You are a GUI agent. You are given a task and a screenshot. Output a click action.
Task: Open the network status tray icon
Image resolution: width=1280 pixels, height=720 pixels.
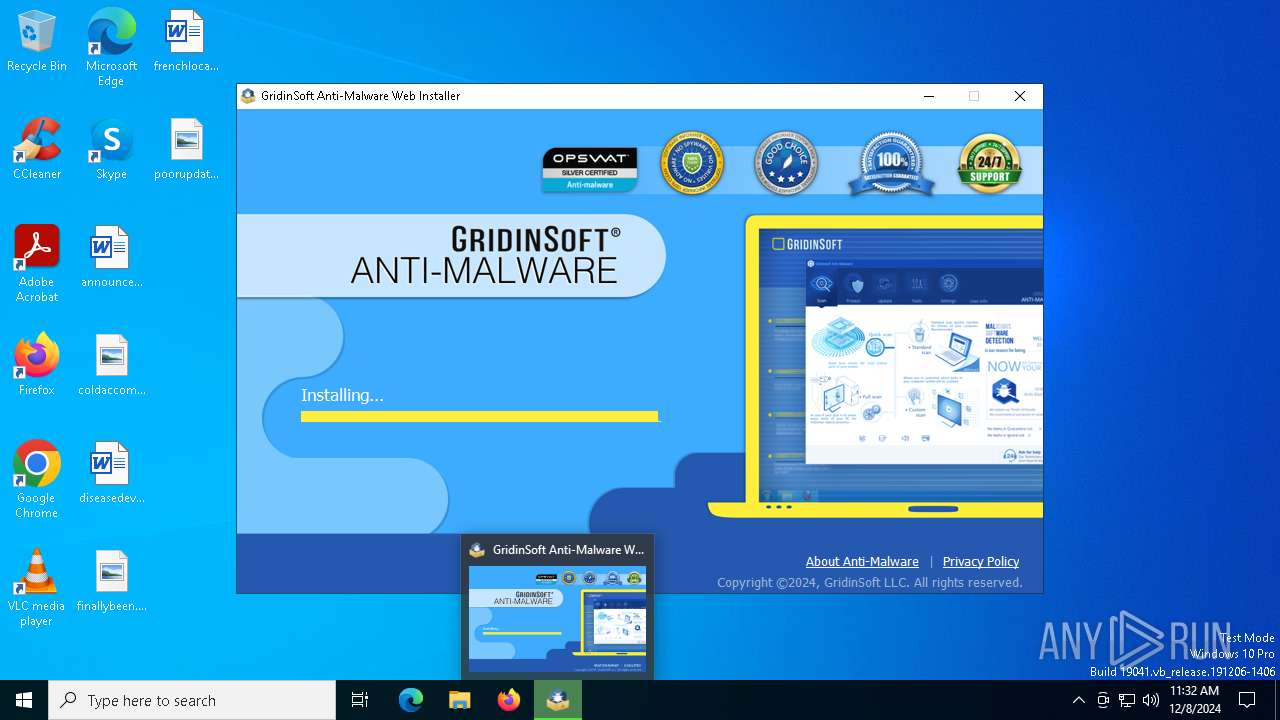(x=1127, y=700)
